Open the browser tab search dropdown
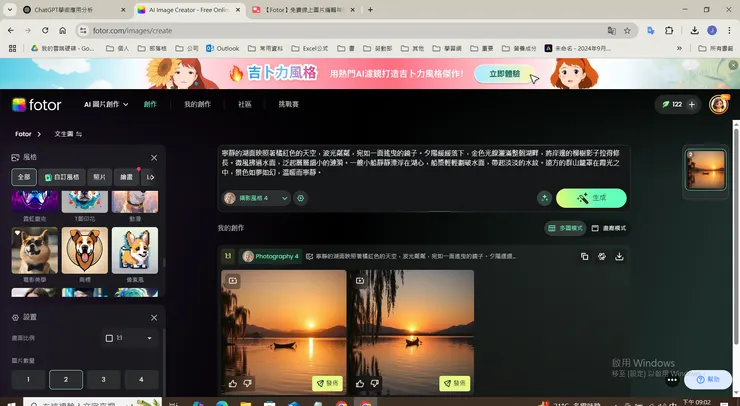Image resolution: width=740 pixels, height=406 pixels. coord(9,9)
